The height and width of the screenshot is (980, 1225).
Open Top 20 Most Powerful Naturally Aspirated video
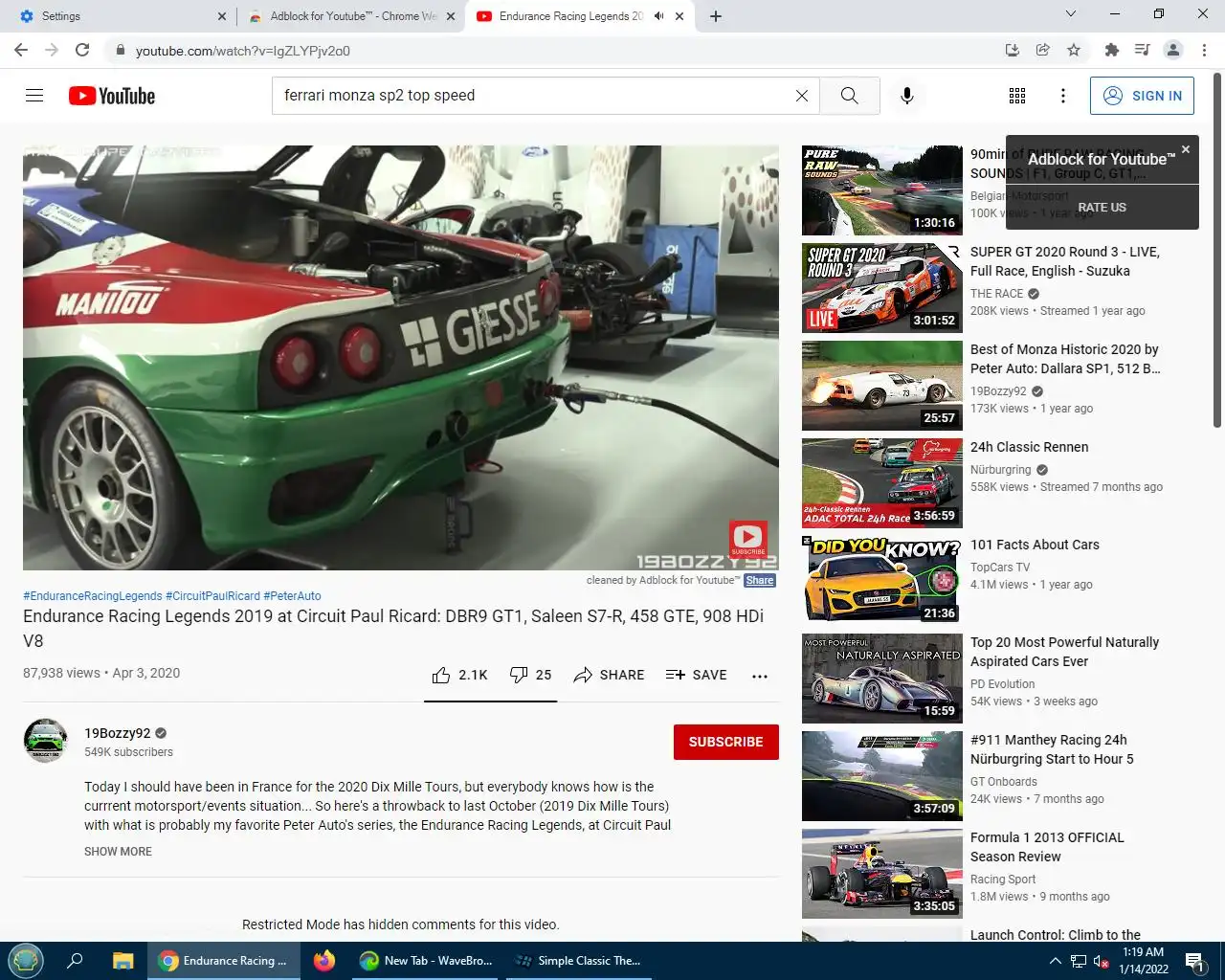(1064, 652)
